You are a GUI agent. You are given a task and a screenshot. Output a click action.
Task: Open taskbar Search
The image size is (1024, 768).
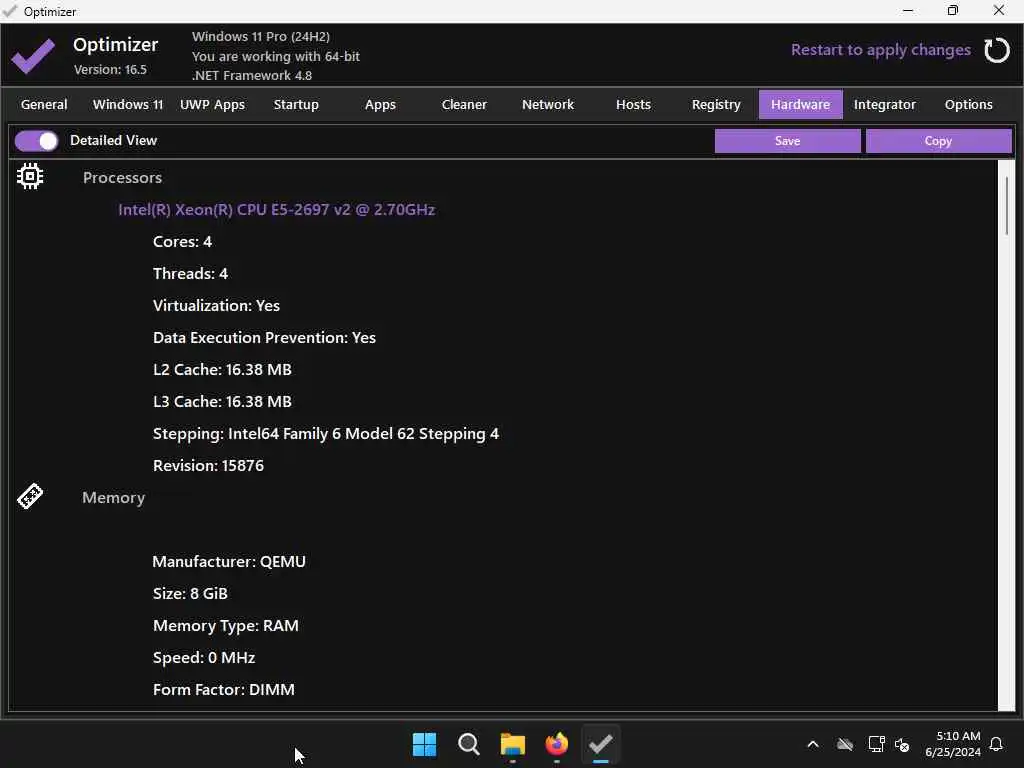pos(469,744)
